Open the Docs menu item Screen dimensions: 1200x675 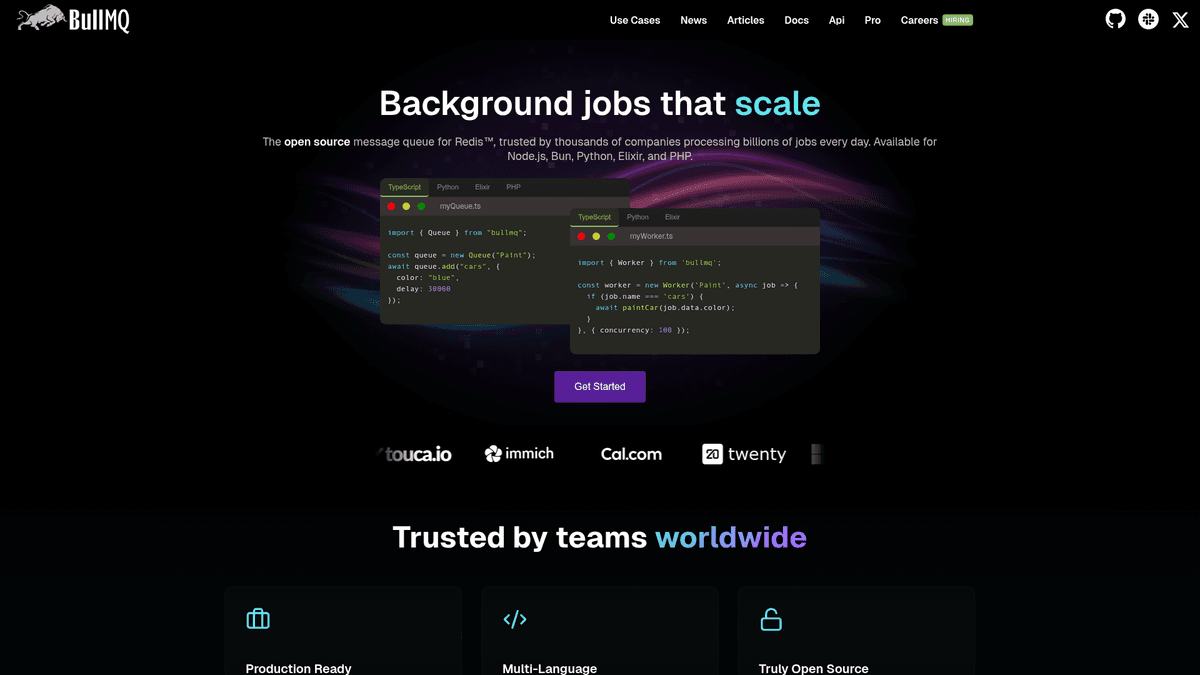click(796, 20)
